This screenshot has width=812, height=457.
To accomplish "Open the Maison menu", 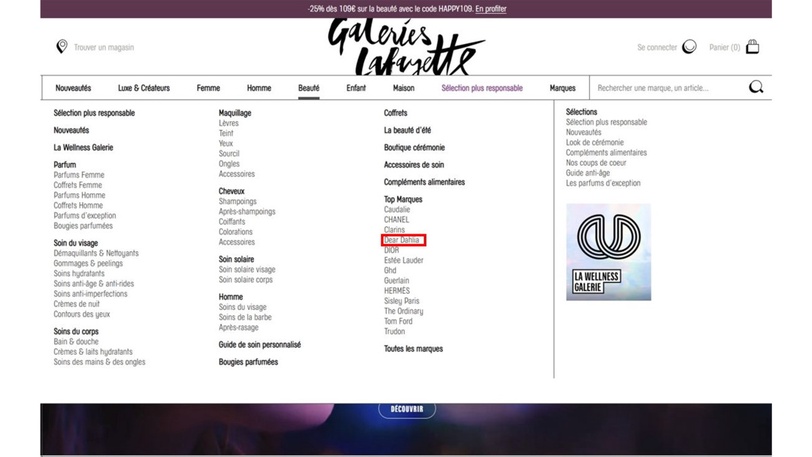I will tap(403, 88).
